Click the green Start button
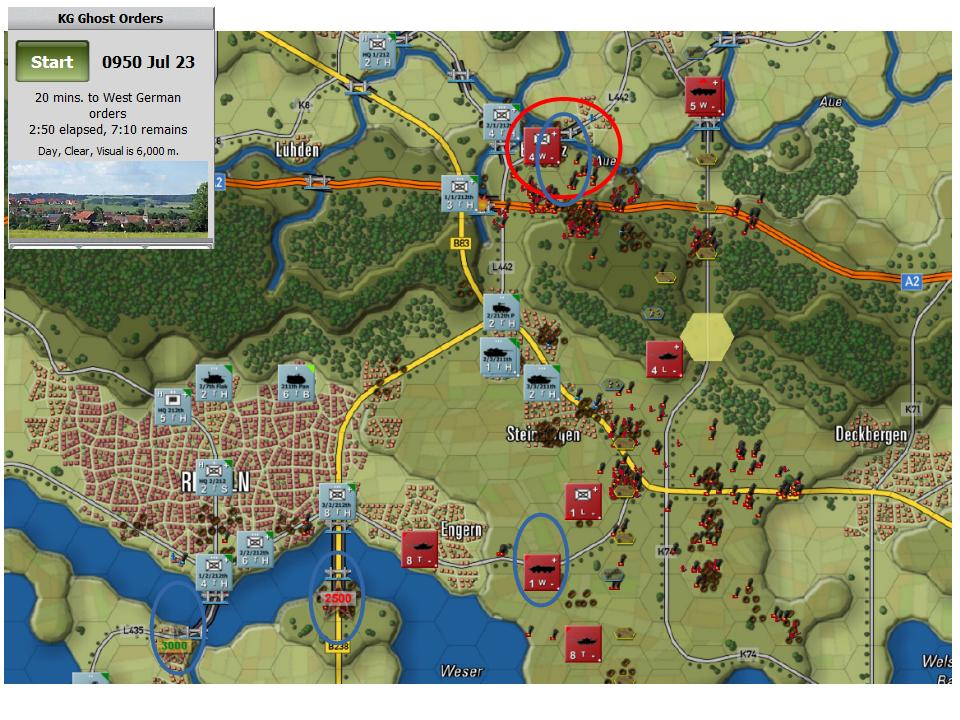Screen dimensions: 960x720 pyautogui.click(x=52, y=61)
